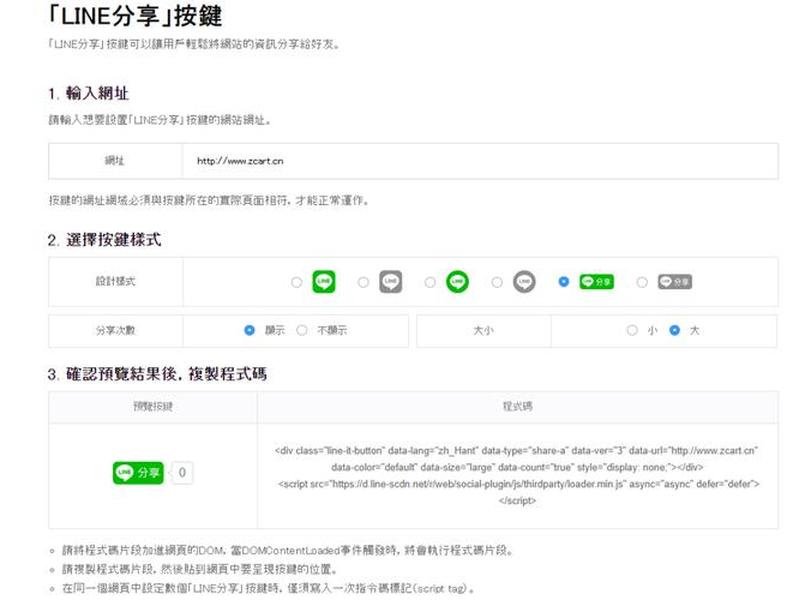Image resolution: width=800 pixels, height=600 pixels.
Task: Click the heading 3. 確認預覽結果後, 複製程式碼
Action: click(157, 374)
